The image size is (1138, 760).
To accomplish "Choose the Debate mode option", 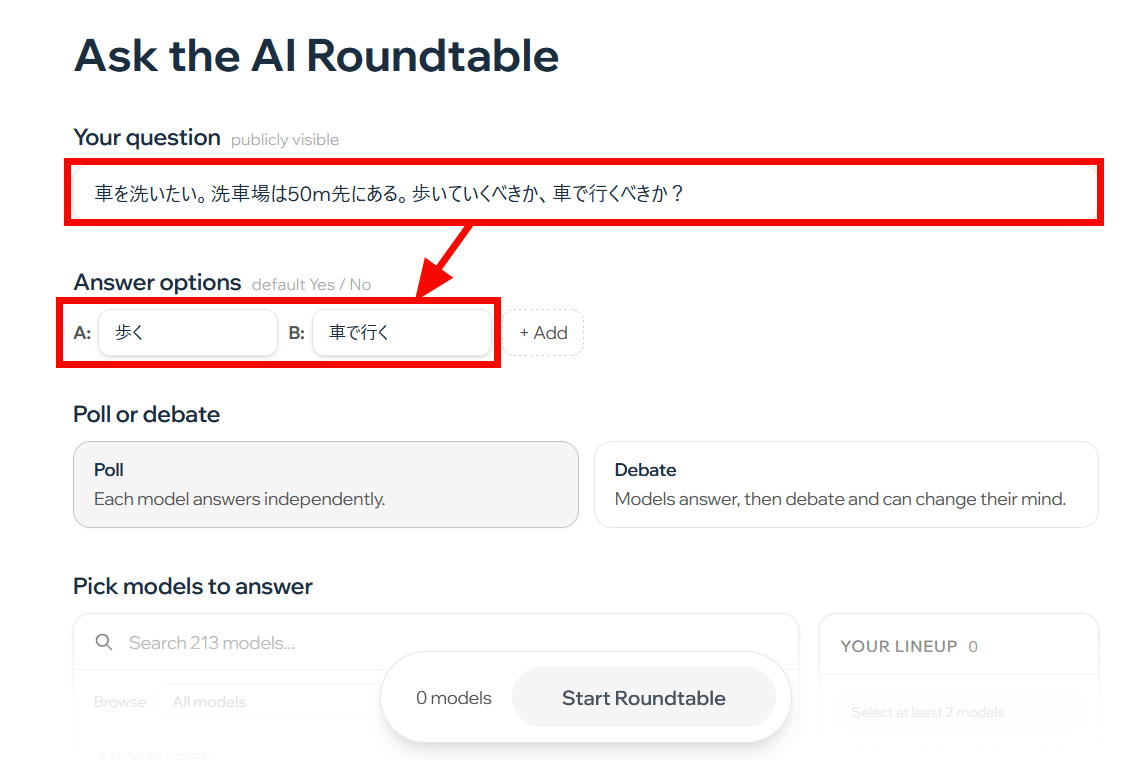I will click(x=846, y=484).
